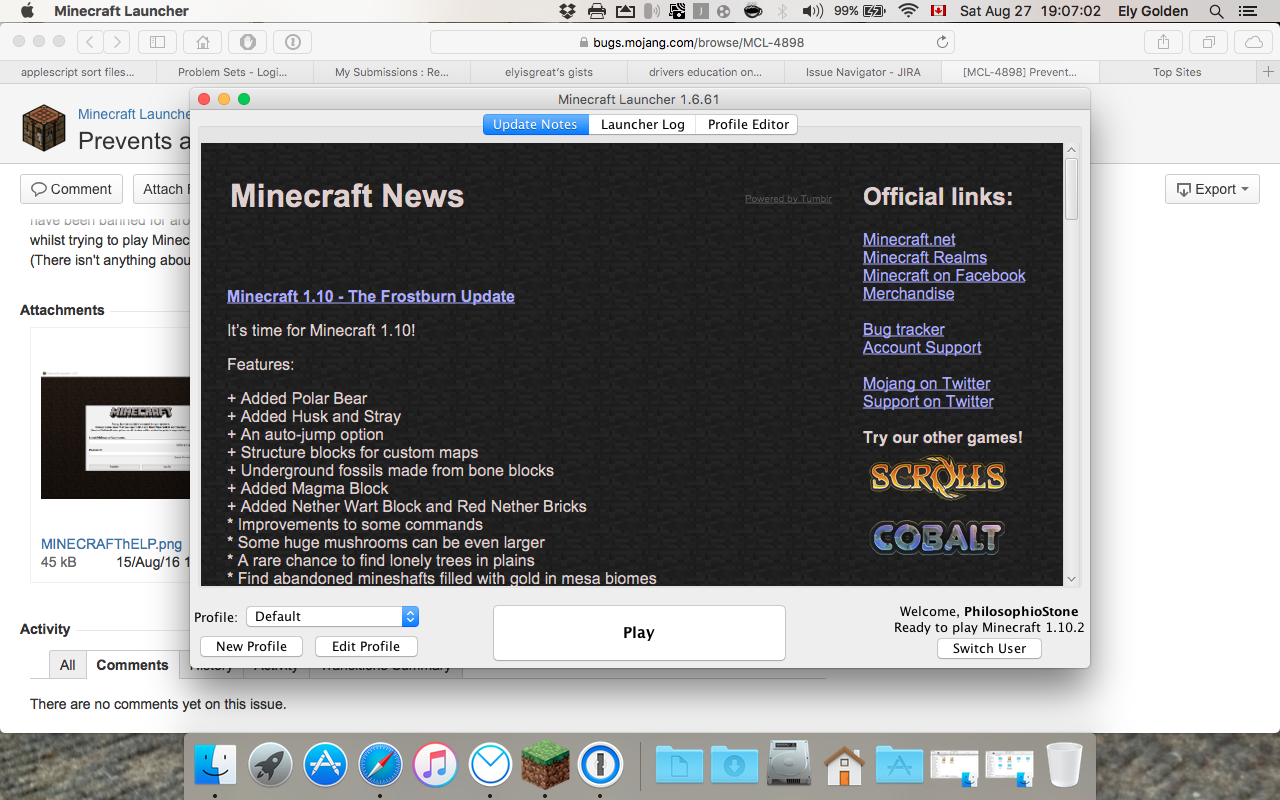Switch to the Profile Editor tab
1280x800 pixels.
coord(748,124)
